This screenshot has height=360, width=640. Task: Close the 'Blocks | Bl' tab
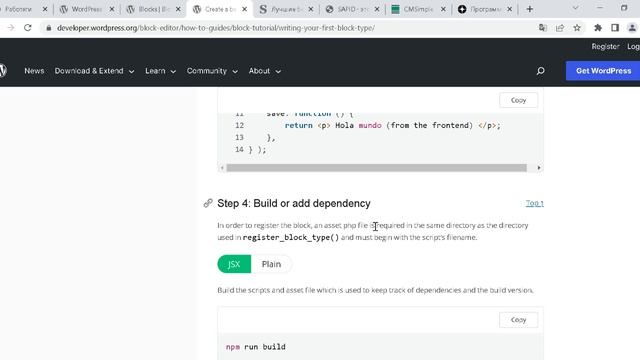[x=178, y=9]
